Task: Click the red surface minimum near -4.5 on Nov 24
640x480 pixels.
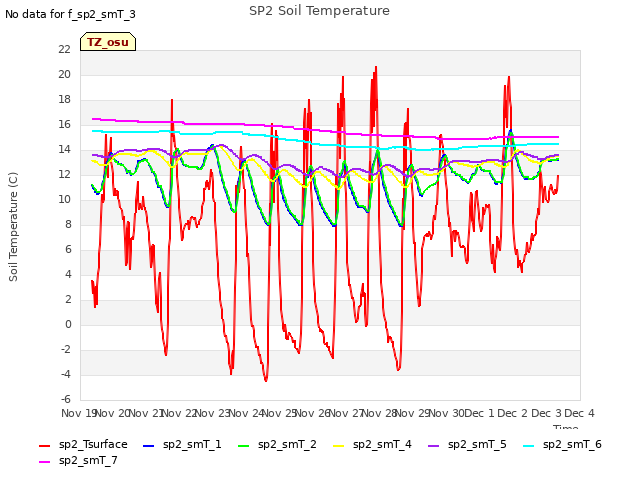Action: pyautogui.click(x=266, y=380)
